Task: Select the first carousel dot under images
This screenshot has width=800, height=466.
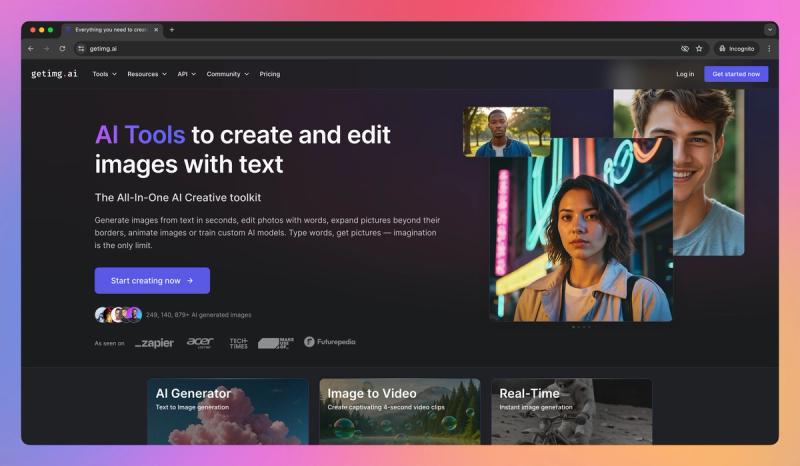Action: pos(573,327)
